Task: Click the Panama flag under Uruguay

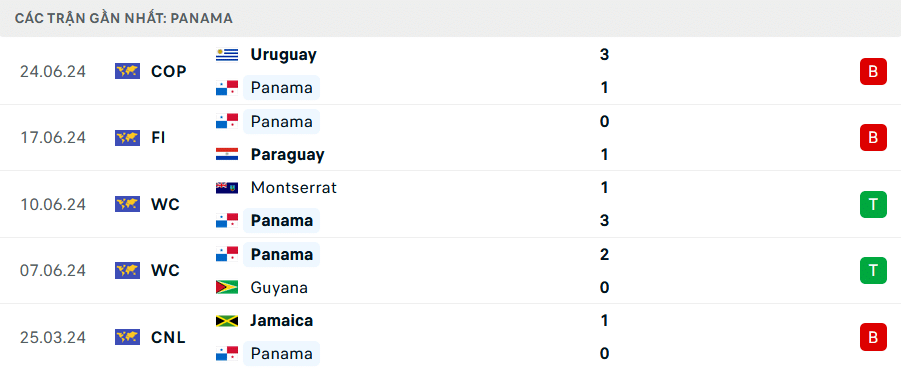Action: [227, 88]
